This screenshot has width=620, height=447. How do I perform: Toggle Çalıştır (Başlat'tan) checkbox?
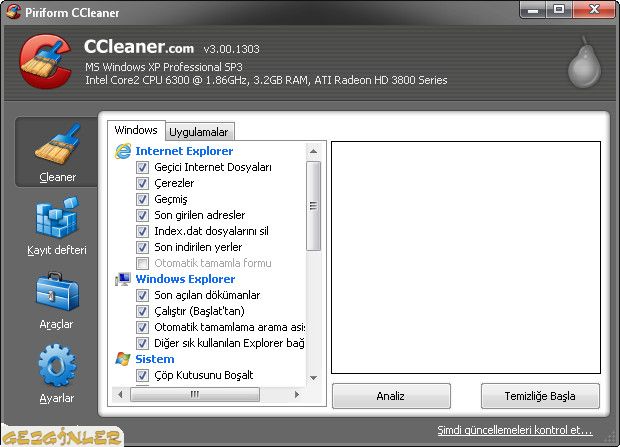tap(142, 311)
